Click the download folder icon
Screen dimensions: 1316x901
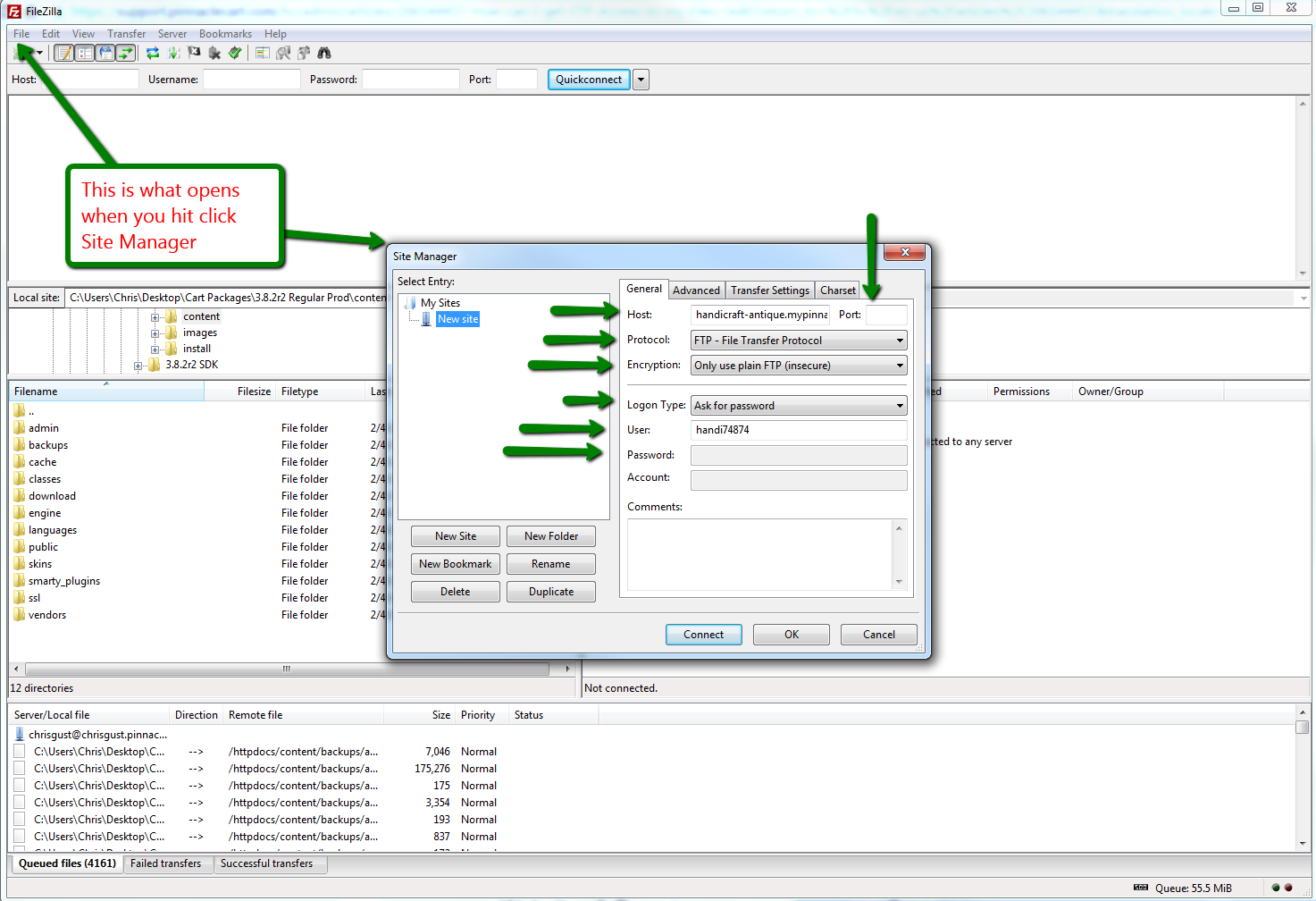pyautogui.click(x=20, y=496)
